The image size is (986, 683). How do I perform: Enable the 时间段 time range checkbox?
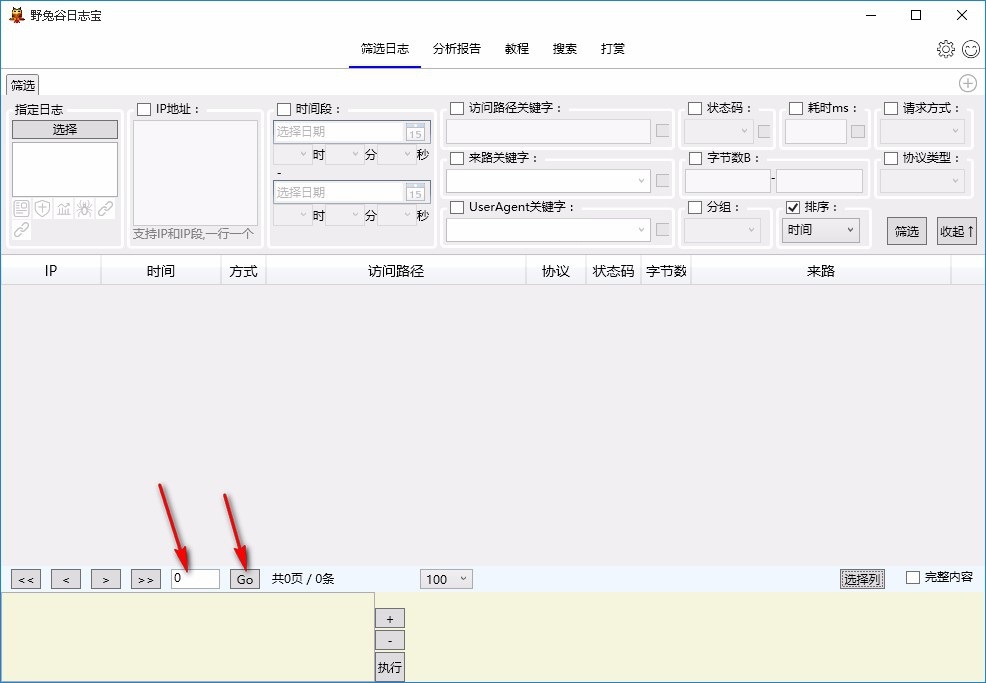tap(284, 109)
